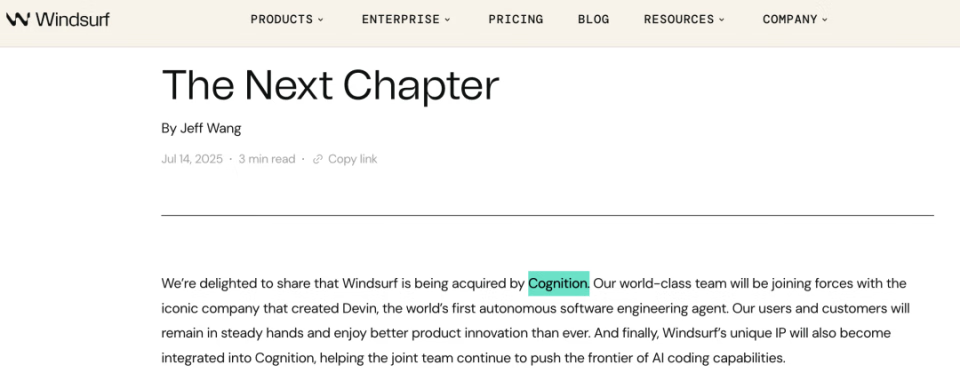Screen dimensions: 960x381
Task: Expand the Enterprise dropdown chevron
Action: click(447, 20)
